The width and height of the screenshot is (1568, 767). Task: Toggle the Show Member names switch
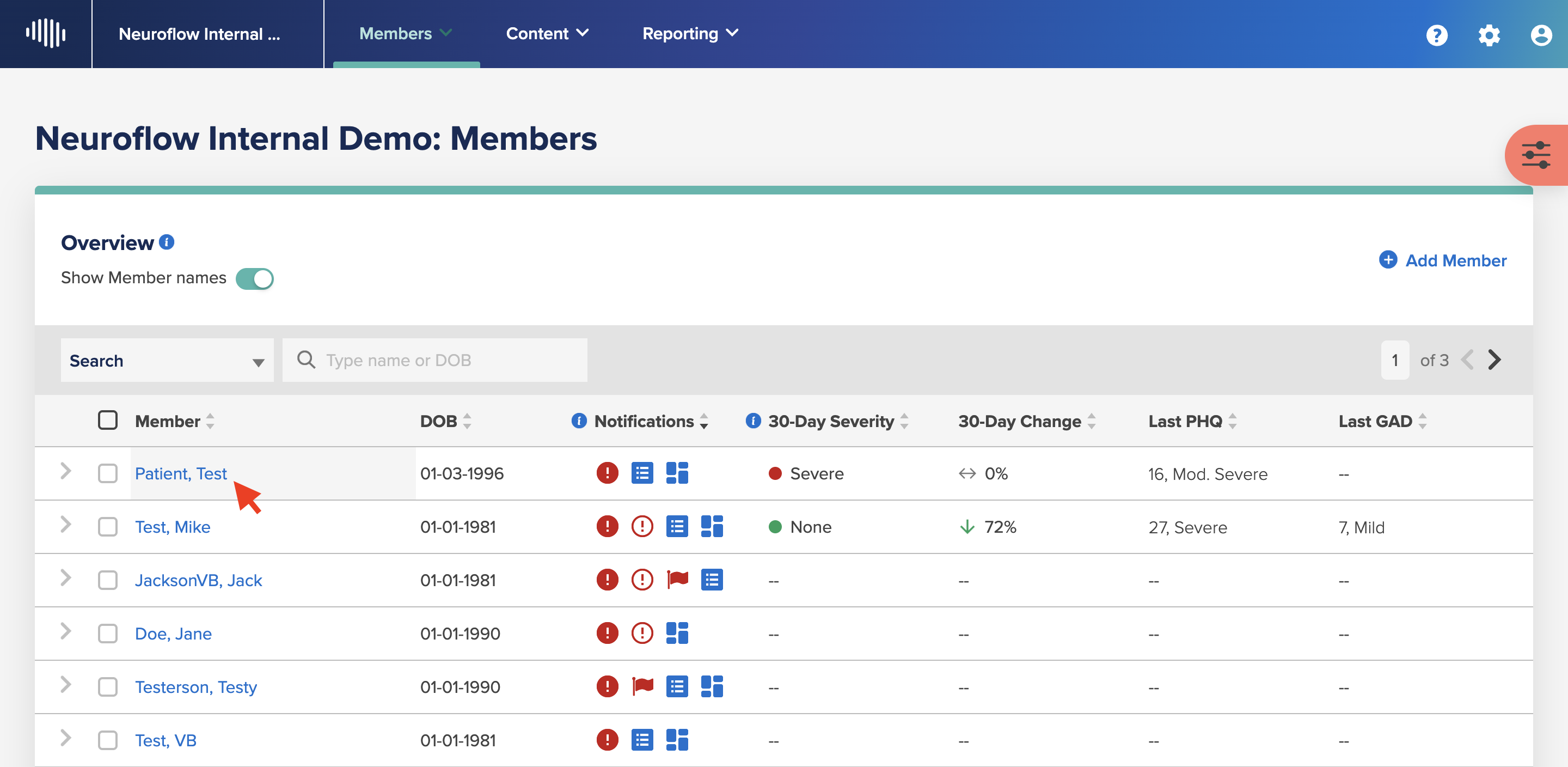[254, 278]
